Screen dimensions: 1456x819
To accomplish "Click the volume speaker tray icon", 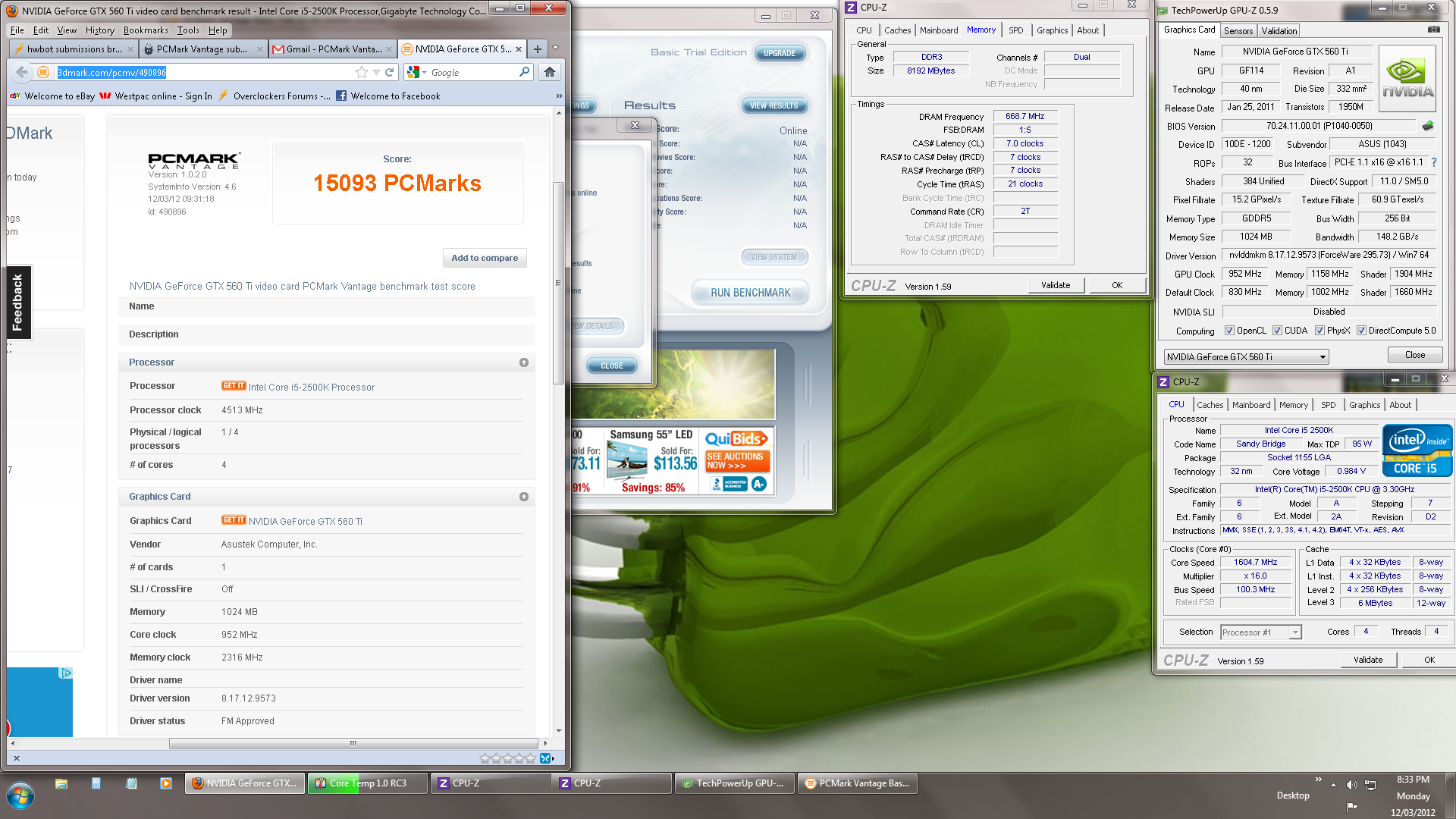I will (x=1351, y=785).
